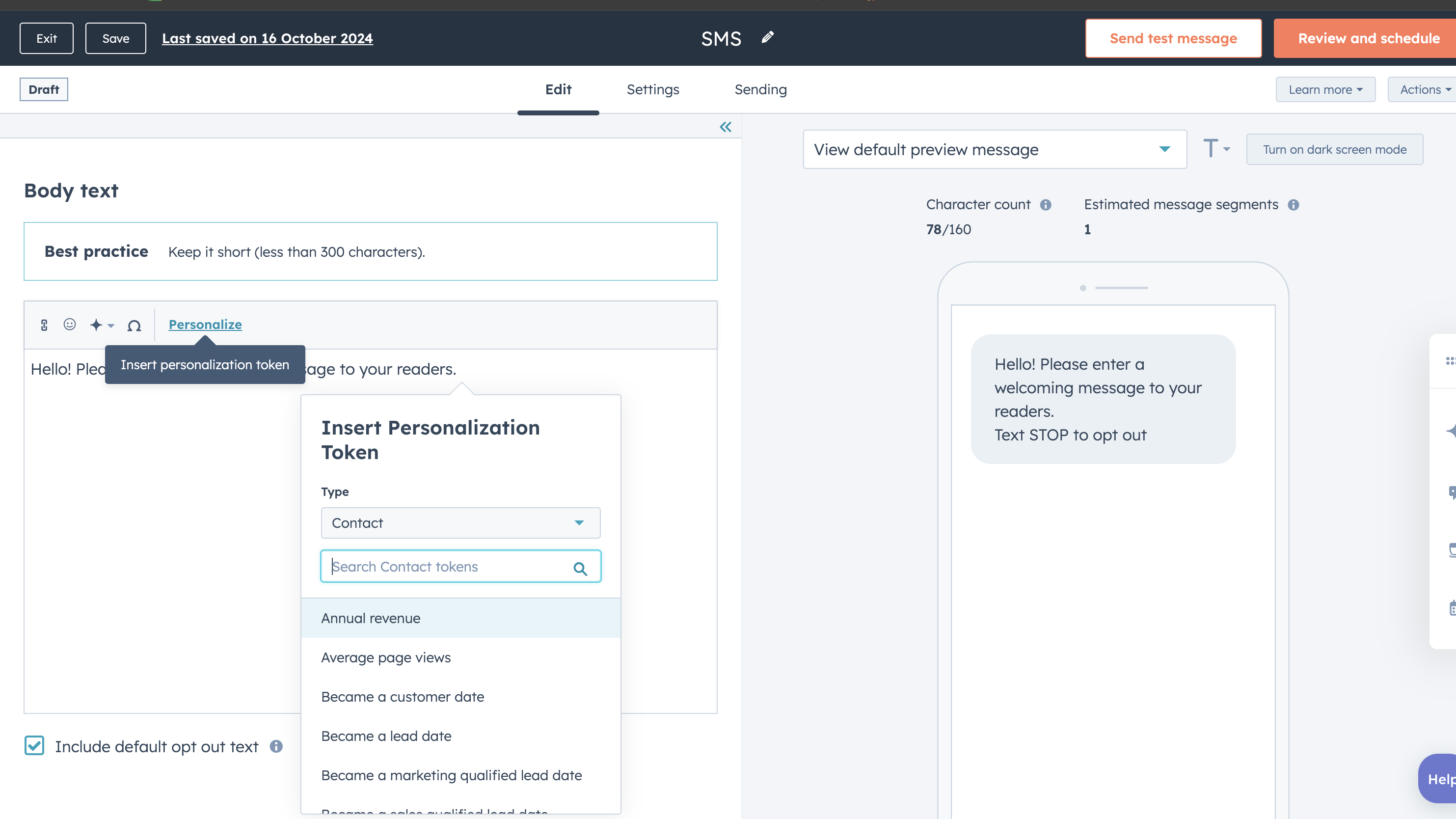Open the Last saved on 16 October 2024 link
Viewport: 1456px width, 819px height.
coord(268,38)
